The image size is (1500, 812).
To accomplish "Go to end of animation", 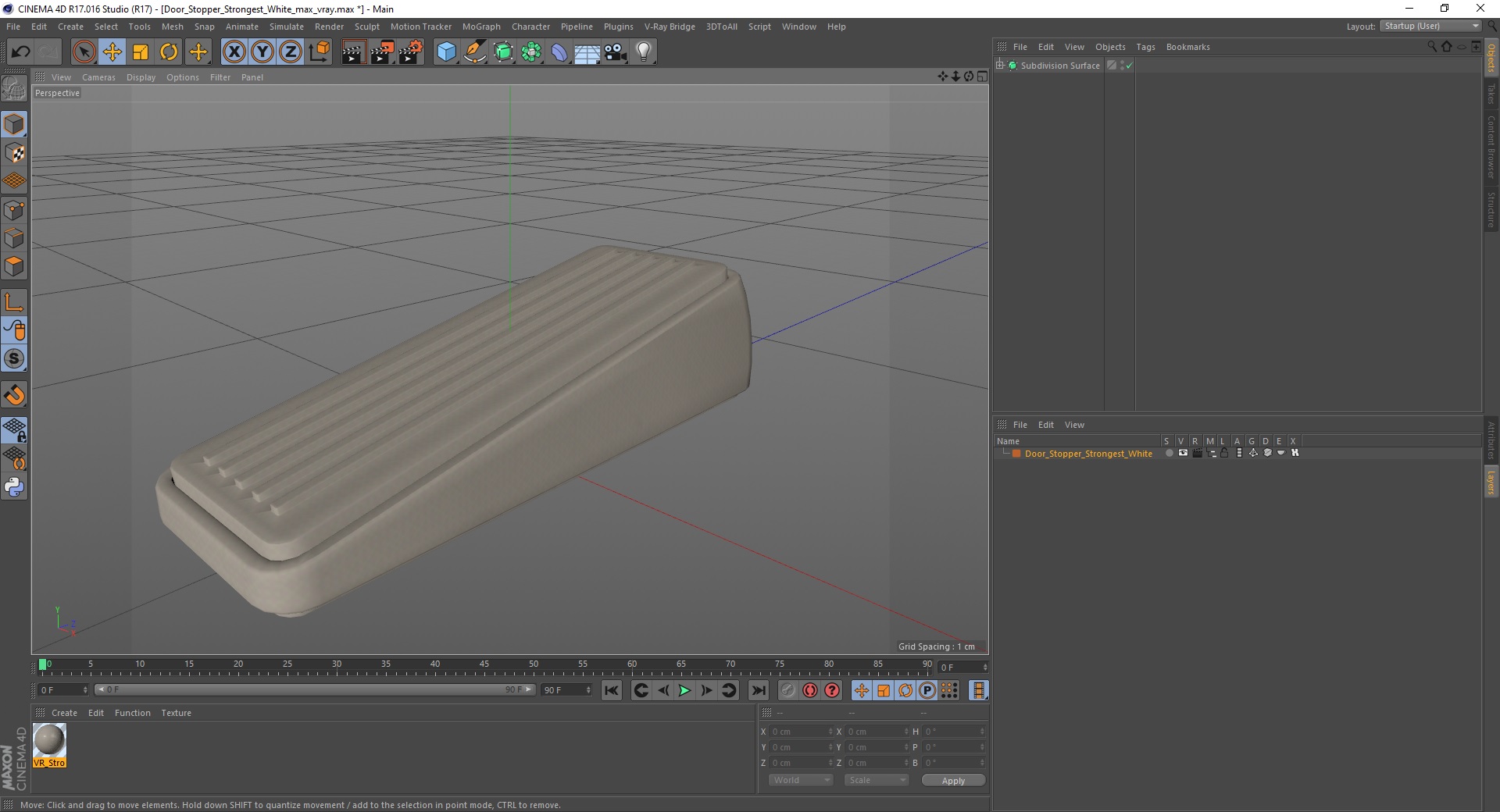I will pyautogui.click(x=758, y=690).
